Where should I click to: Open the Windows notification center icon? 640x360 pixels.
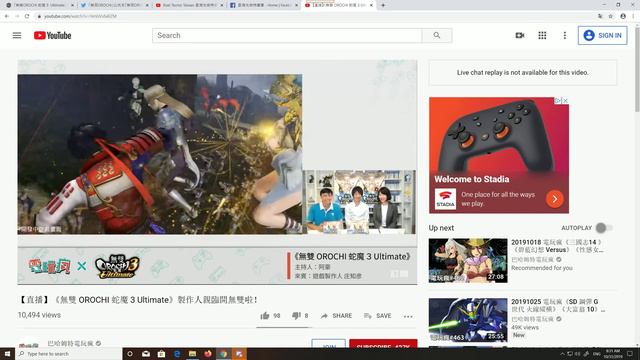[630, 354]
